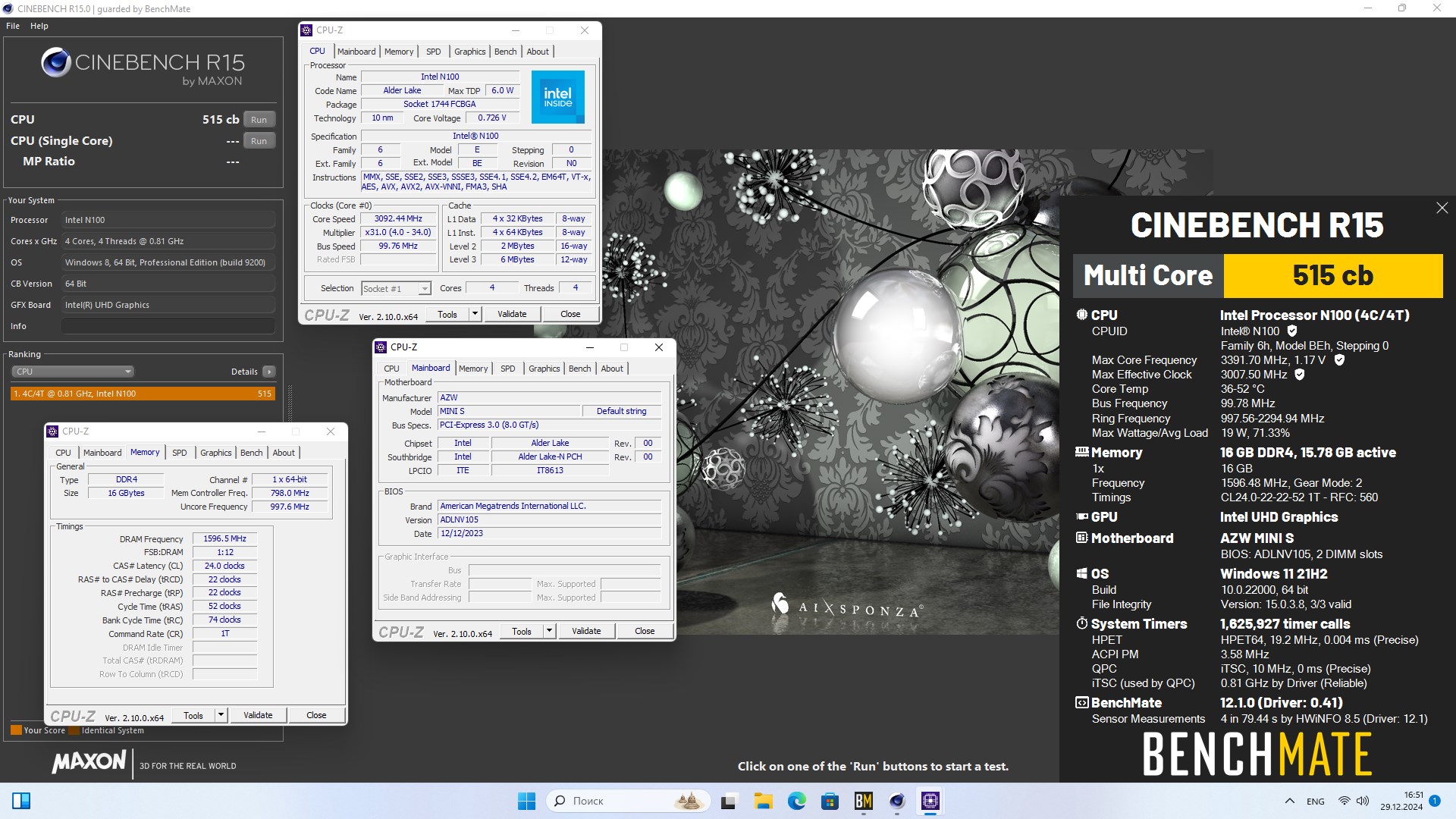Click Validate in CPU-Z CPU window
1456x819 pixels.
click(512, 314)
